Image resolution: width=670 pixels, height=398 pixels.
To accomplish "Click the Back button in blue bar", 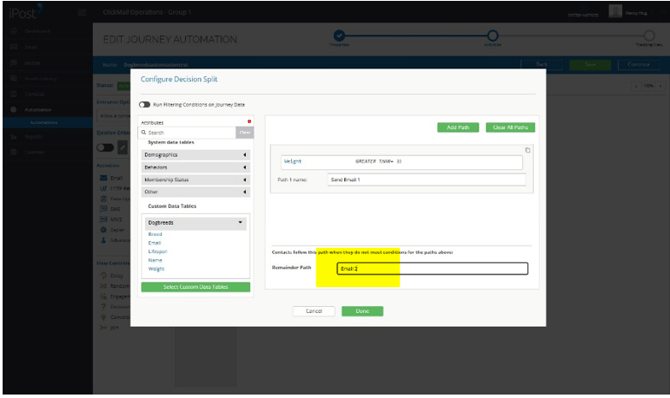I will 542,65.
